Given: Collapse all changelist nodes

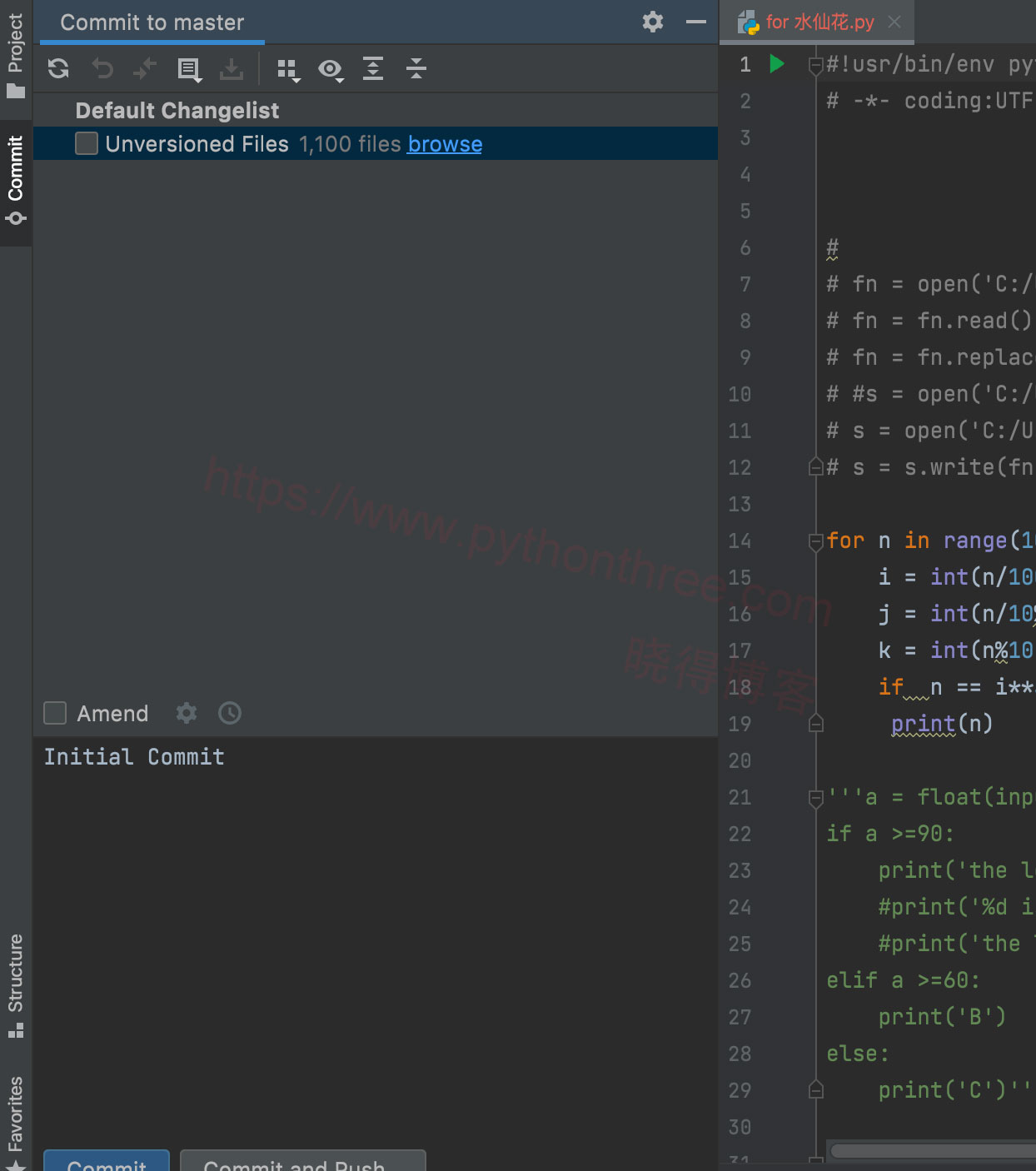Looking at the screenshot, I should (416, 68).
